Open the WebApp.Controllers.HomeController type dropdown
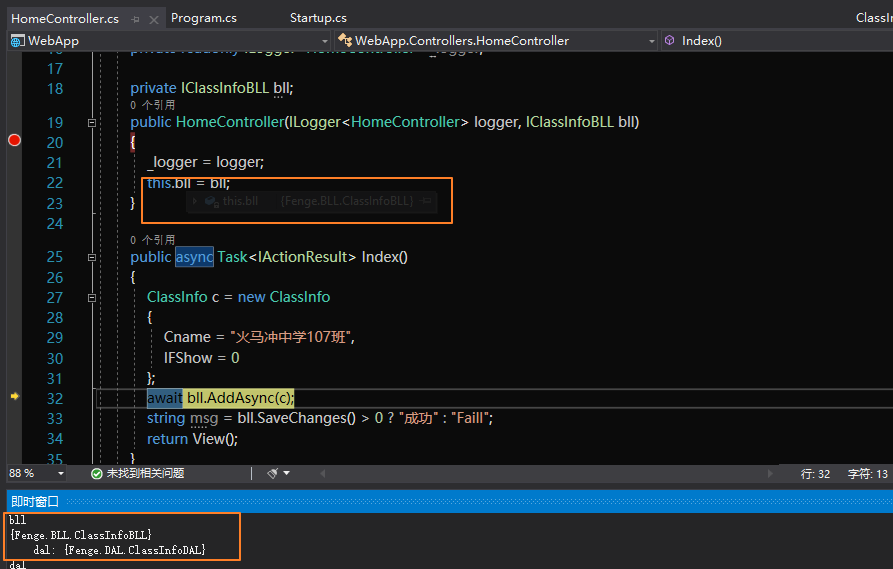This screenshot has width=893, height=569. pyautogui.click(x=652, y=41)
